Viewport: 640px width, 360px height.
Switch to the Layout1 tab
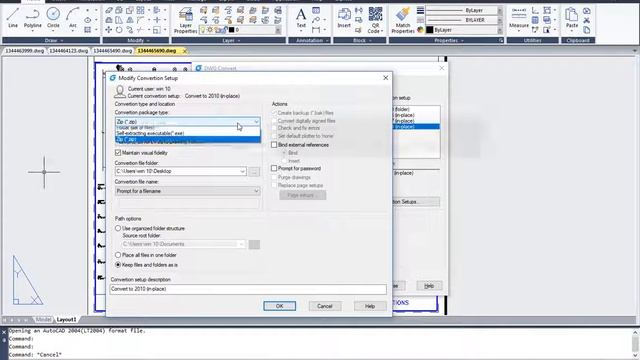coord(66,320)
